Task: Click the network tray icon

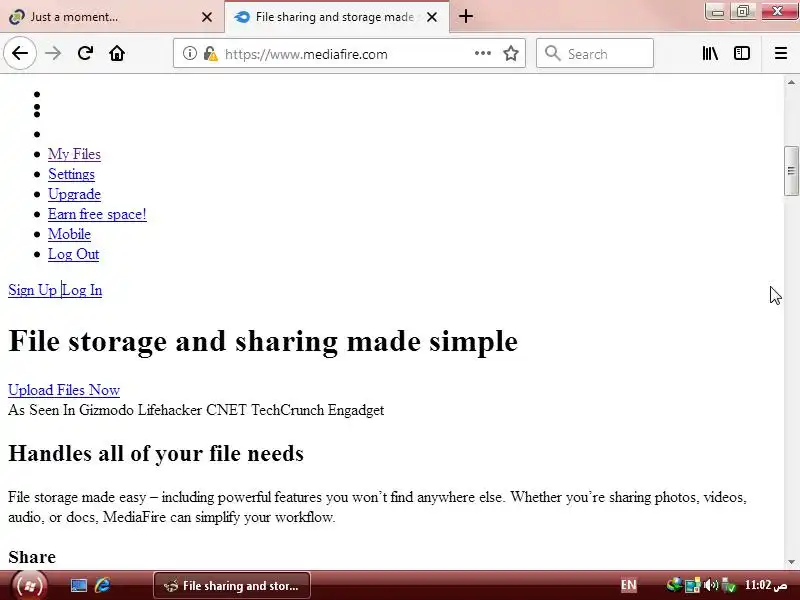Action: tap(693, 585)
